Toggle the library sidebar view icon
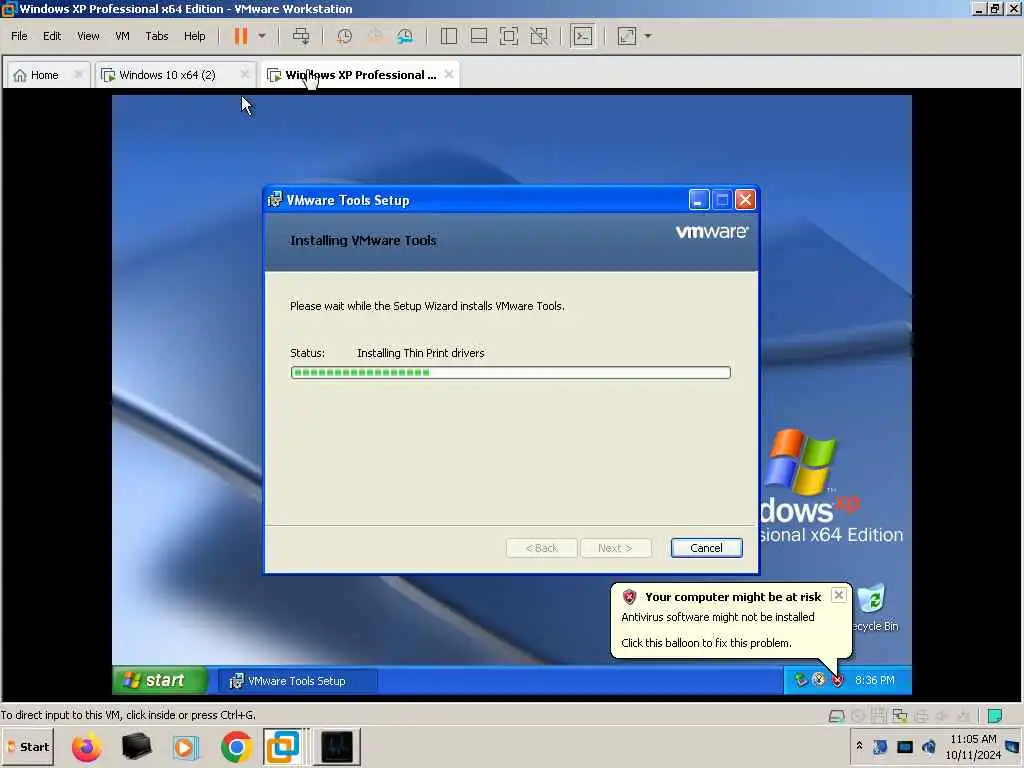Image resolution: width=1024 pixels, height=768 pixels. click(449, 36)
